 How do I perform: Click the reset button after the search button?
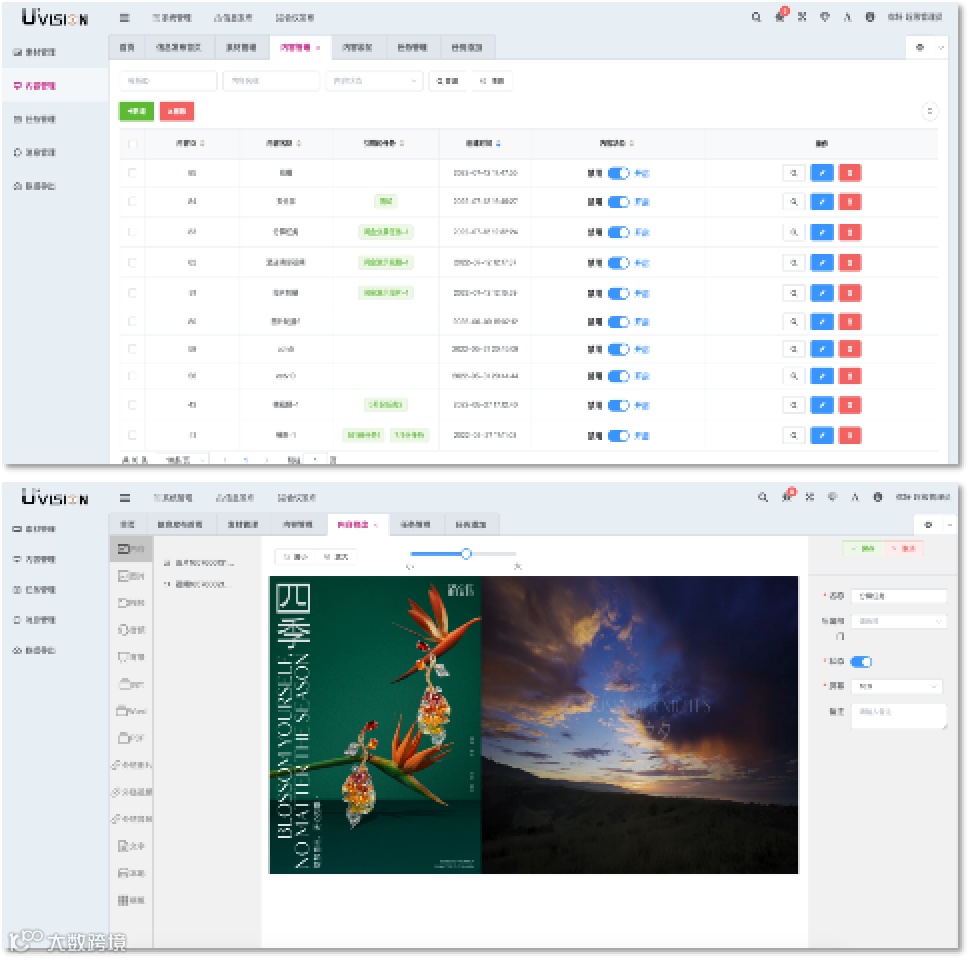click(x=492, y=81)
